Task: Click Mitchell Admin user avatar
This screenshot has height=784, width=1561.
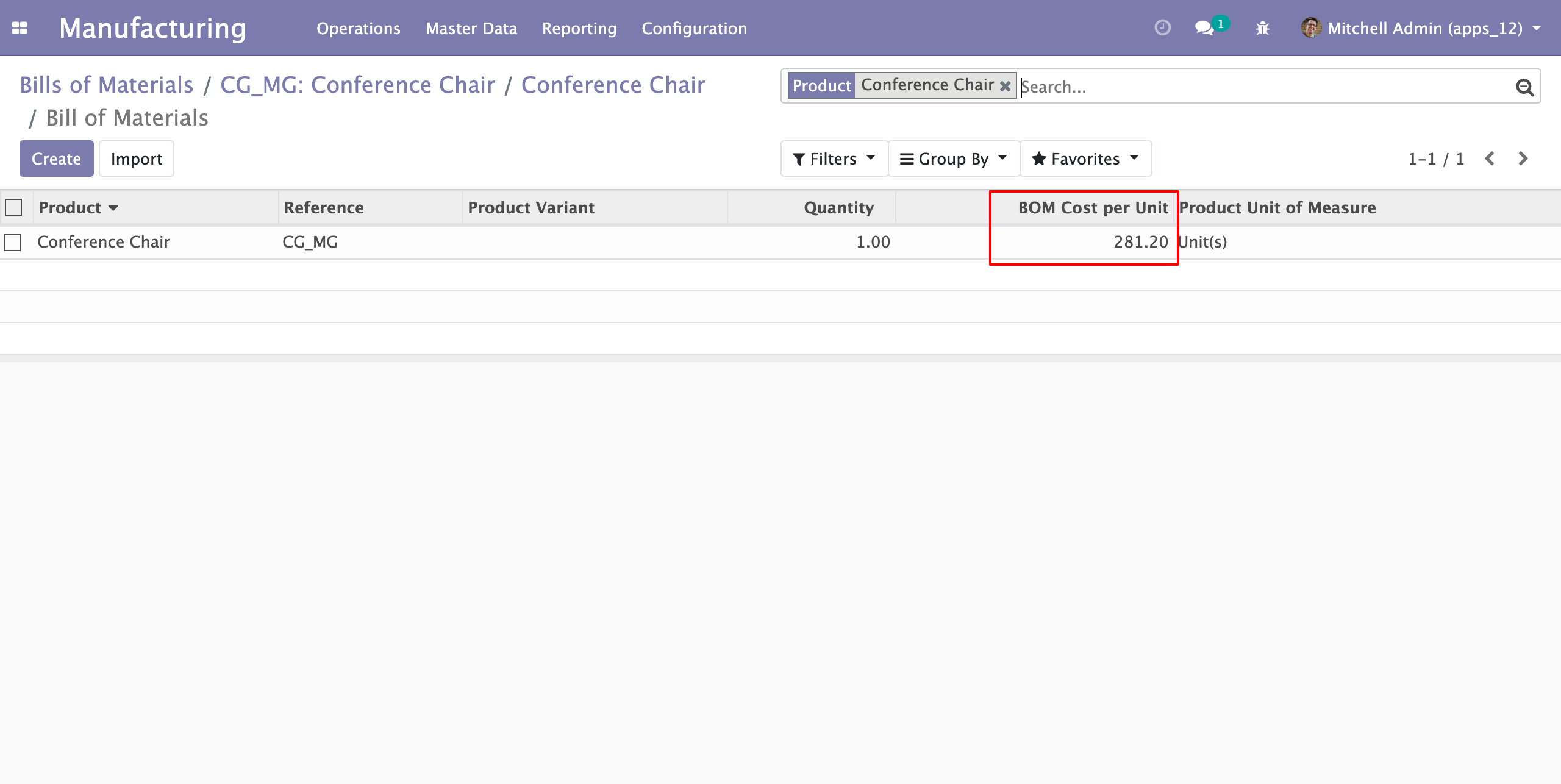Action: point(1311,28)
